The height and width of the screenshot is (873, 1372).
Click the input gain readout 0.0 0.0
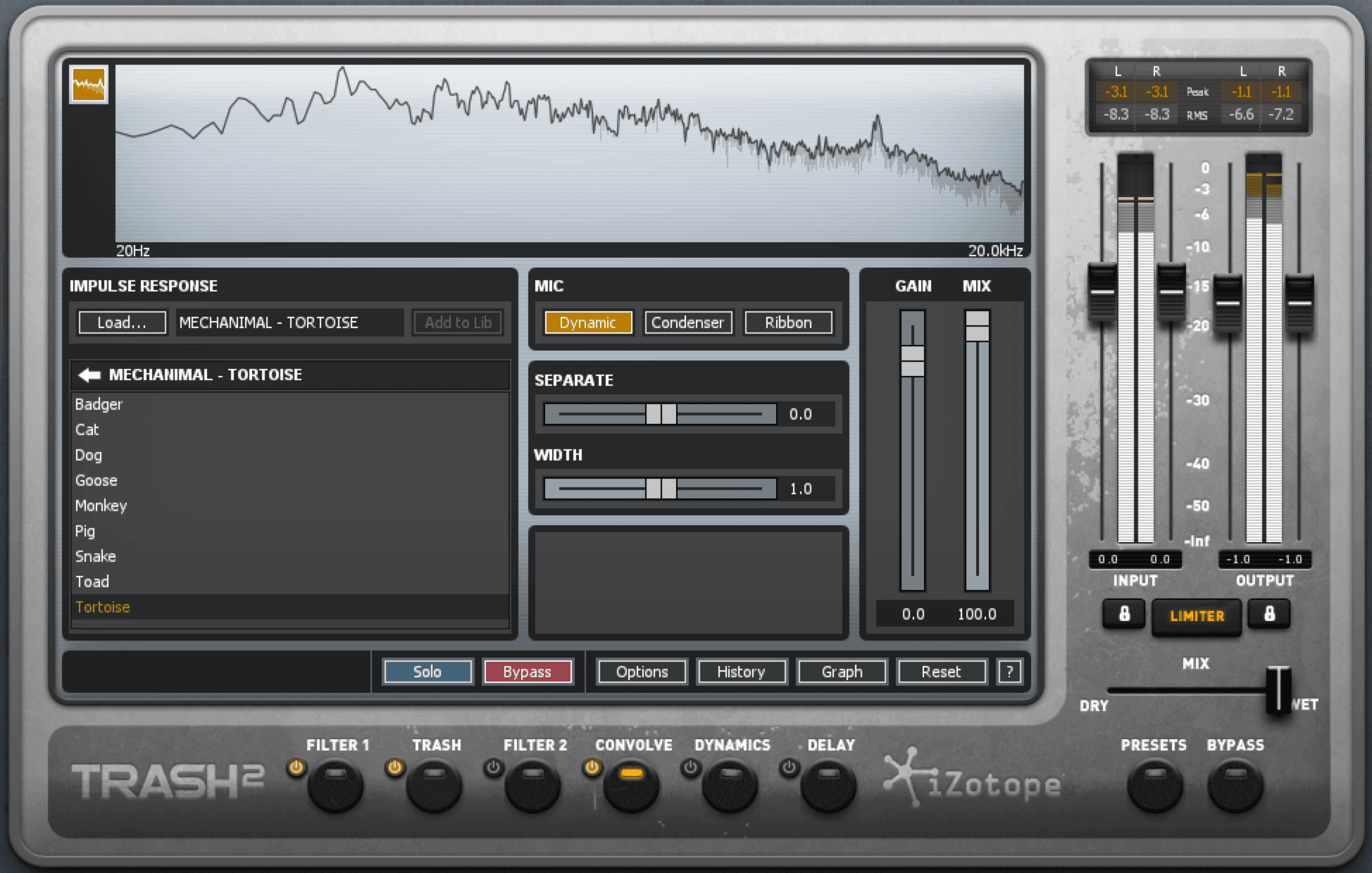coord(1134,559)
